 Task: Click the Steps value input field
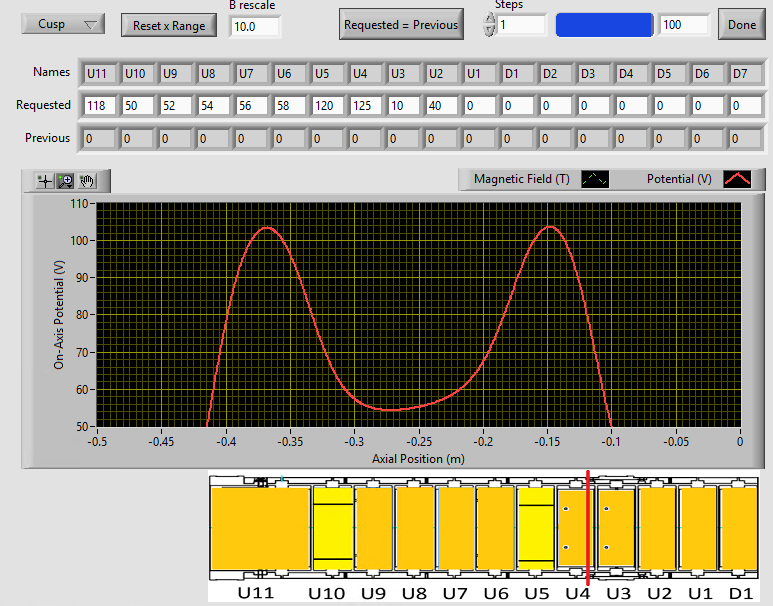click(521, 25)
